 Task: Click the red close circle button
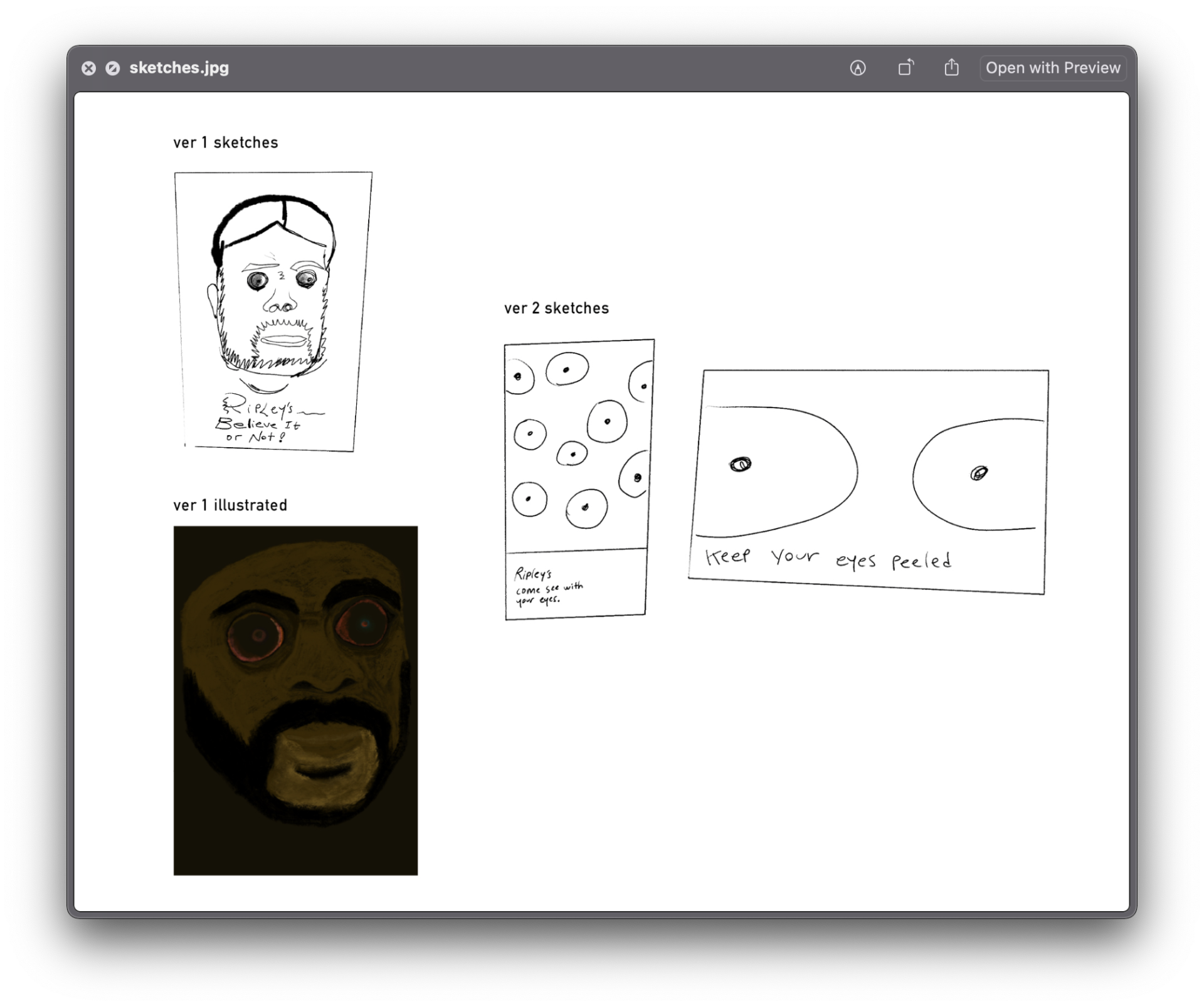click(x=88, y=68)
